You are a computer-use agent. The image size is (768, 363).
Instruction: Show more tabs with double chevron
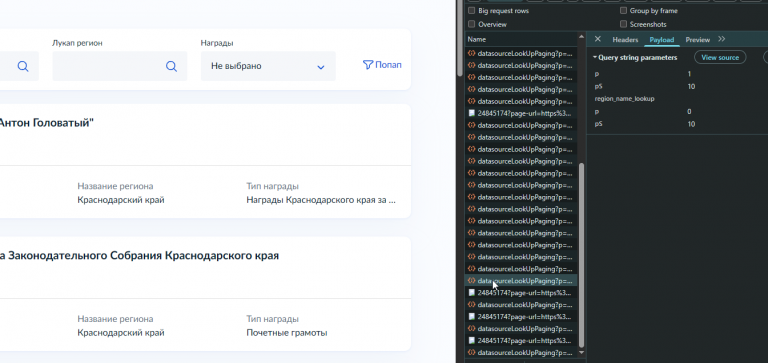pyautogui.click(x=721, y=39)
